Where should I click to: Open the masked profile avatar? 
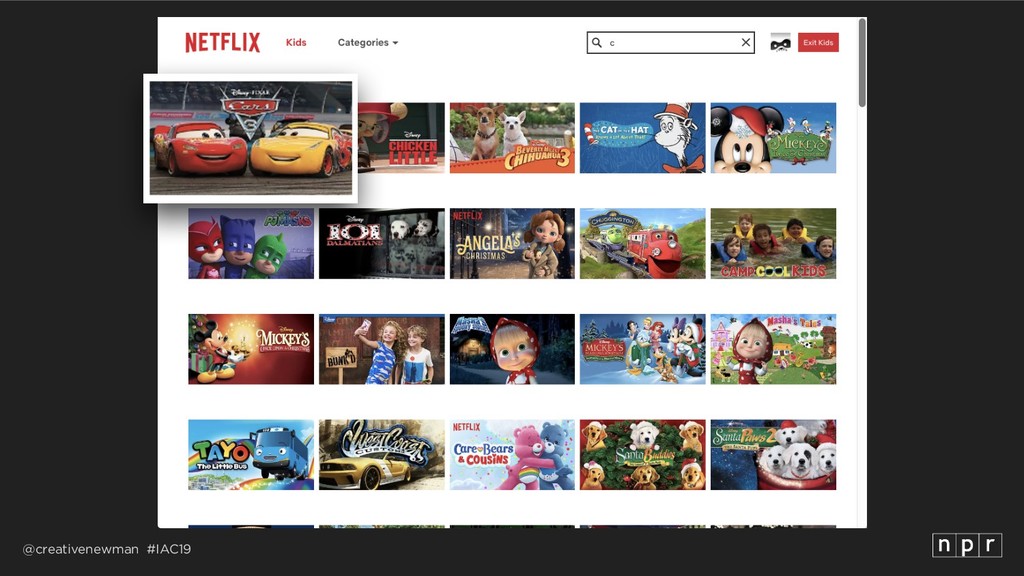tap(780, 42)
